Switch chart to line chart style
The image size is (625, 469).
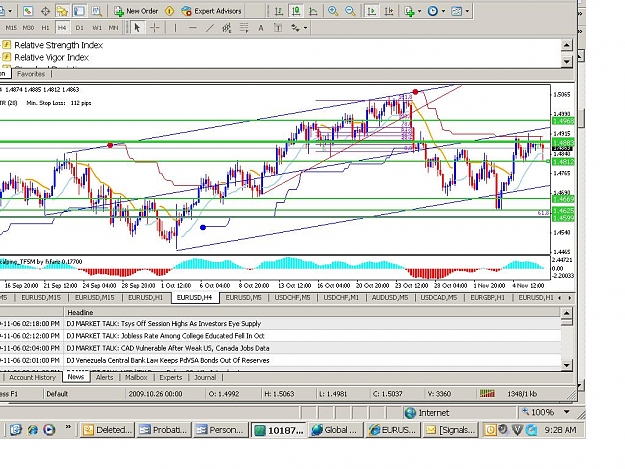[x=313, y=11]
